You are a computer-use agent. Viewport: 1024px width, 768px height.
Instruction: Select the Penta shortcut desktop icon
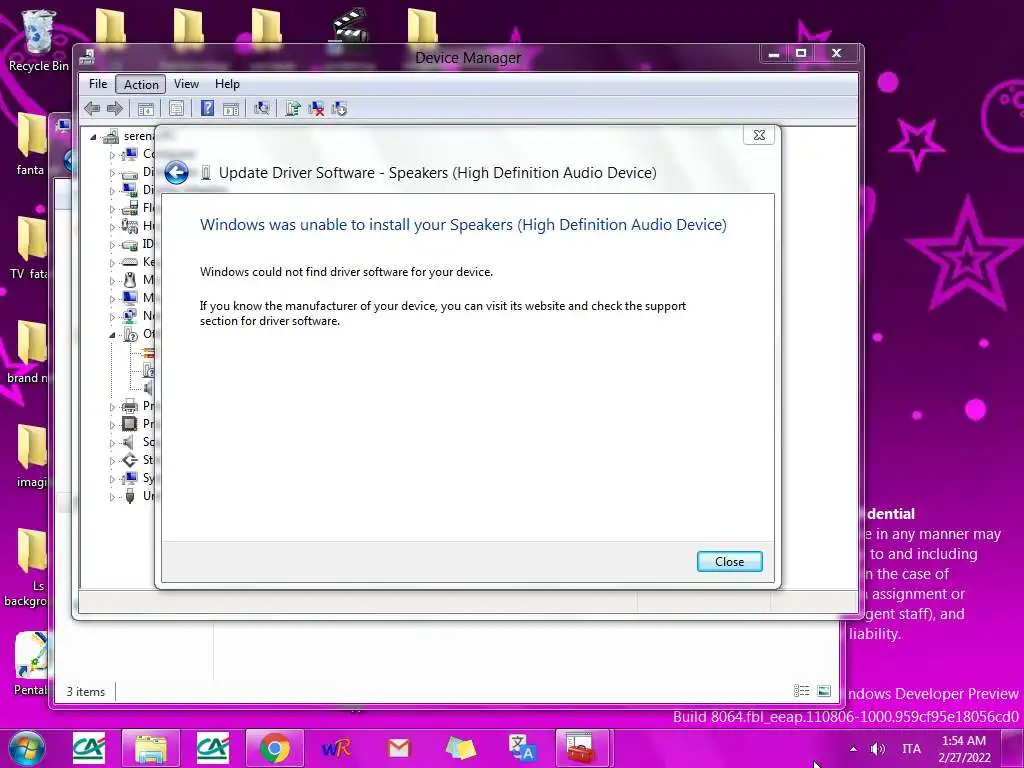(x=31, y=663)
